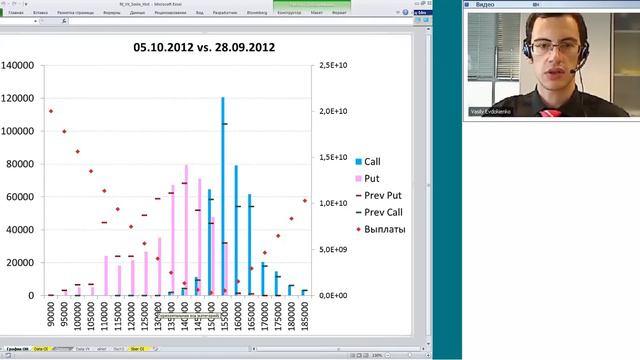Click the insert function fx button
Viewport: 640px width, 360px height.
(64, 21)
